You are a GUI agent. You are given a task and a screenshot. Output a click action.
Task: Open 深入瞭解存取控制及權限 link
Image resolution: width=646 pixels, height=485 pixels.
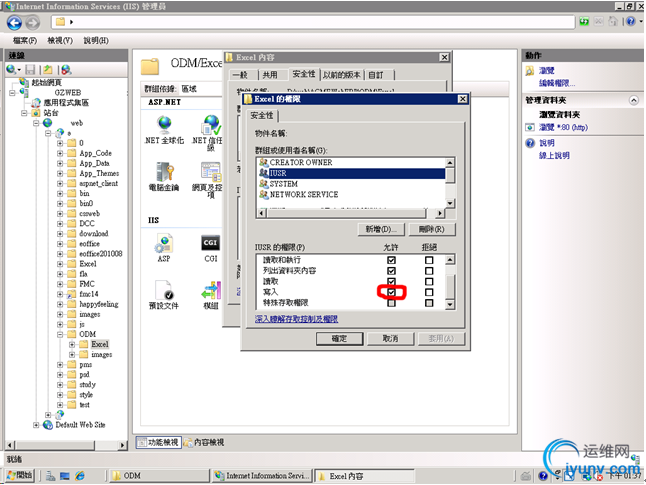296,319
